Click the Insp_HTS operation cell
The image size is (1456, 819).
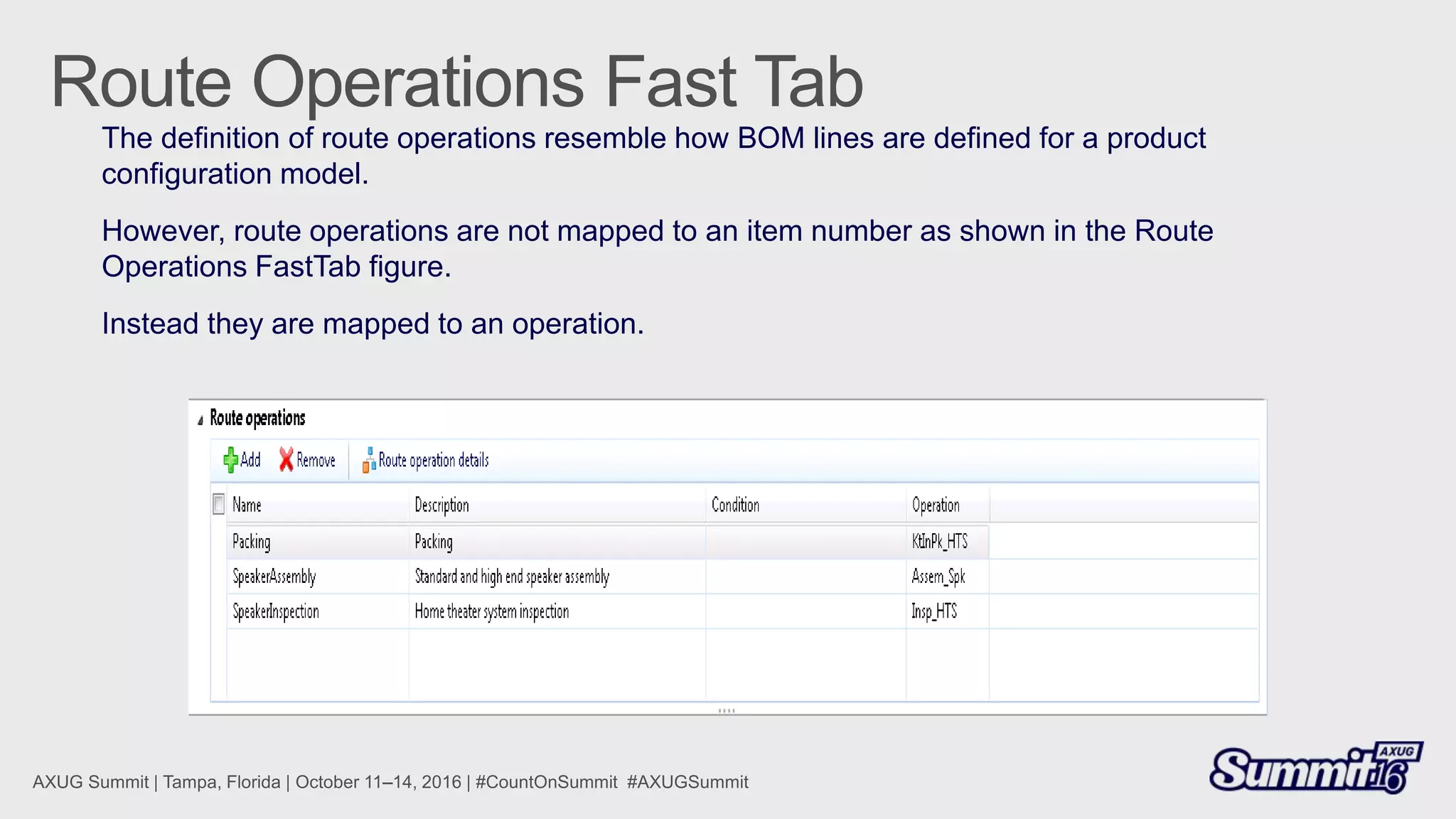click(948, 611)
